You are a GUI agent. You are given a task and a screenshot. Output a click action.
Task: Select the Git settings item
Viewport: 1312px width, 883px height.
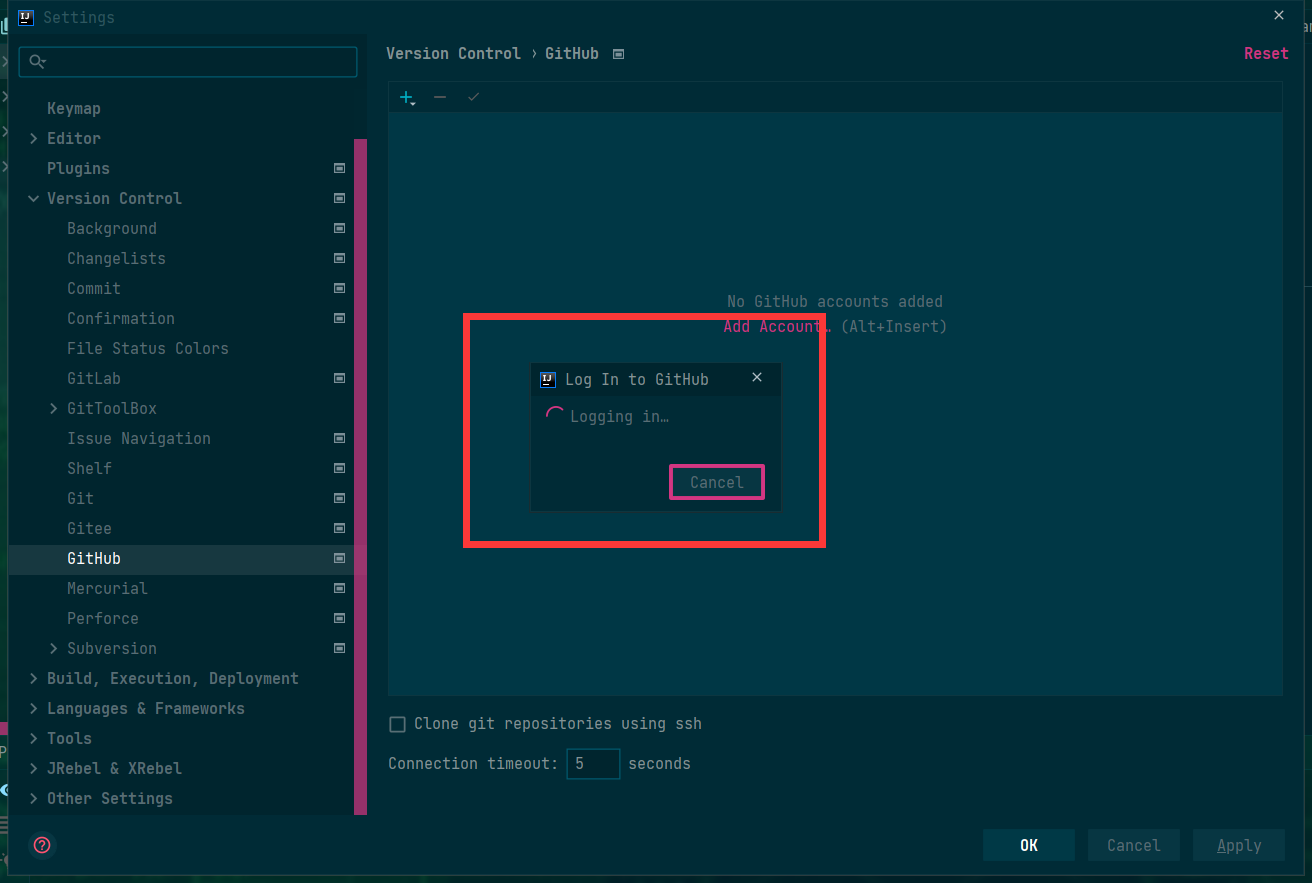coord(80,498)
